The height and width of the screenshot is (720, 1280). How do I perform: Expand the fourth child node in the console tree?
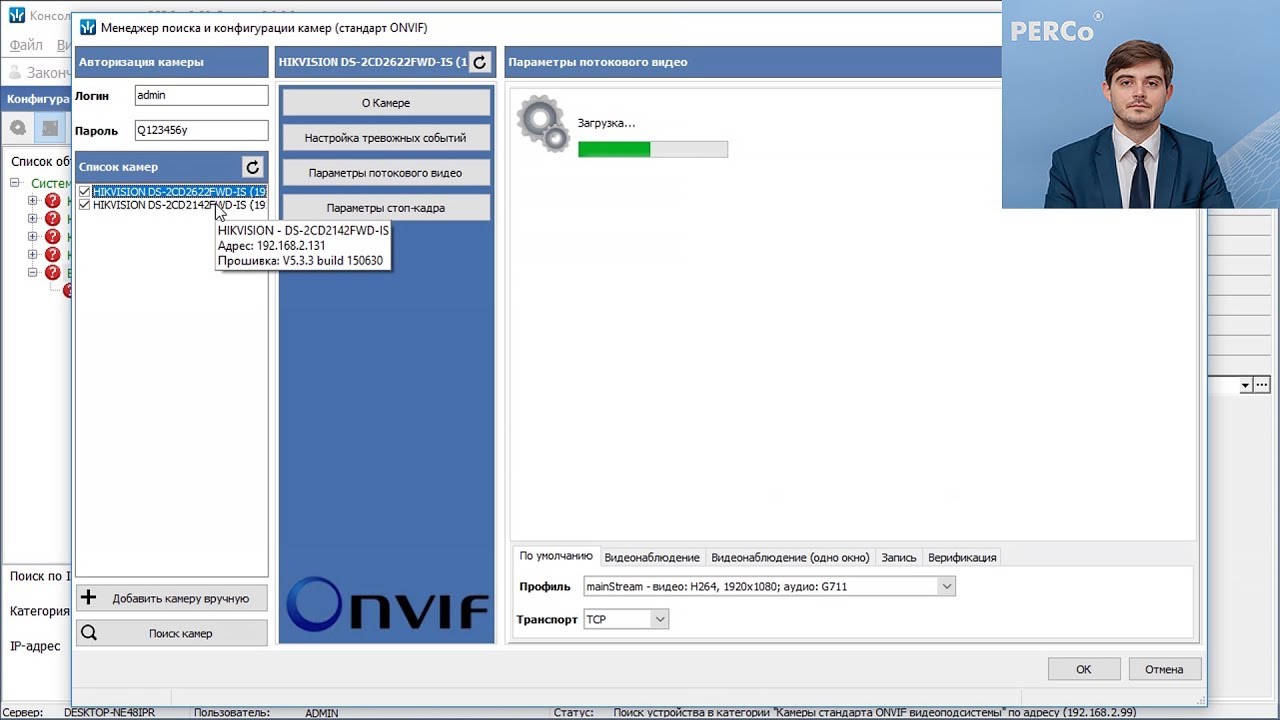click(33, 255)
